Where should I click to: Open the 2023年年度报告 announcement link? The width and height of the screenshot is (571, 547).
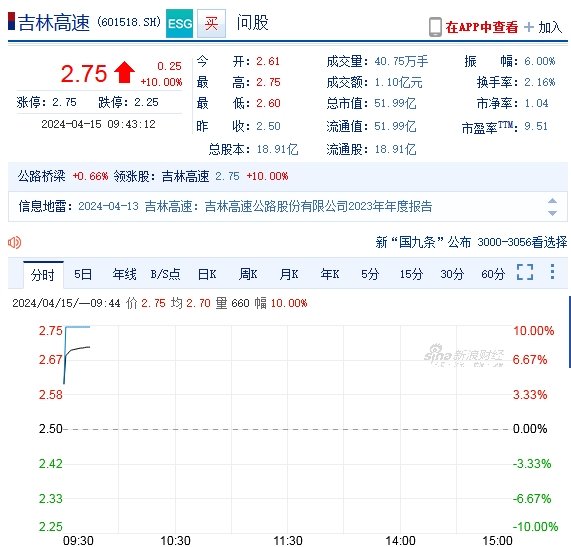(x=318, y=206)
